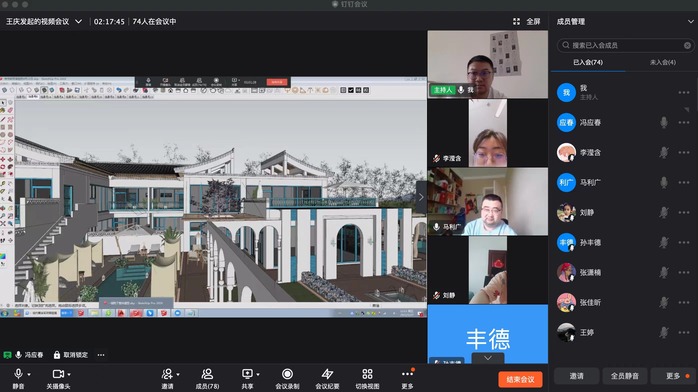Collapse the member management panel chevron
Image resolution: width=698 pixels, height=392 pixels.
point(690,21)
